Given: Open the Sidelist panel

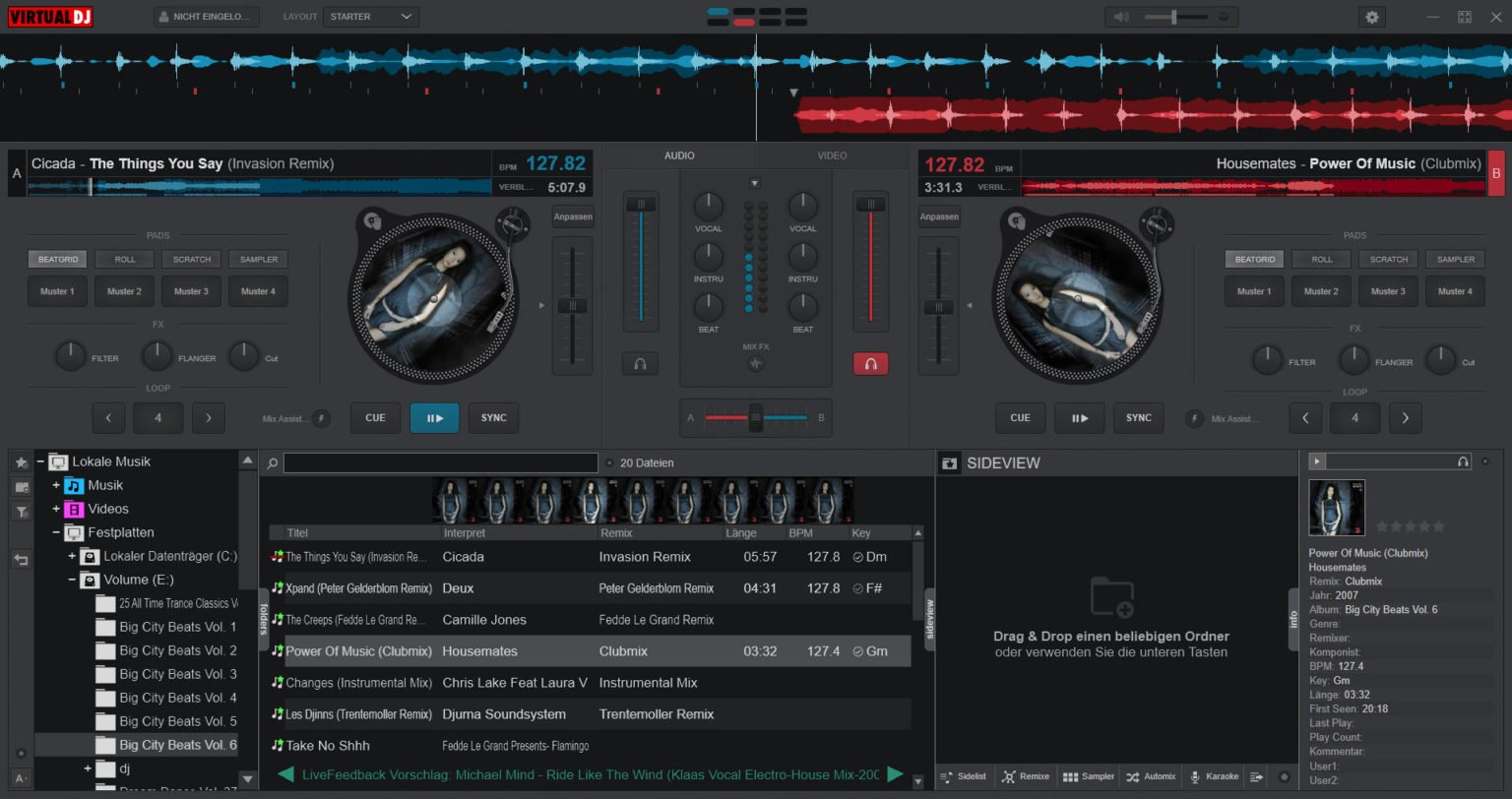Looking at the screenshot, I should click(x=964, y=776).
